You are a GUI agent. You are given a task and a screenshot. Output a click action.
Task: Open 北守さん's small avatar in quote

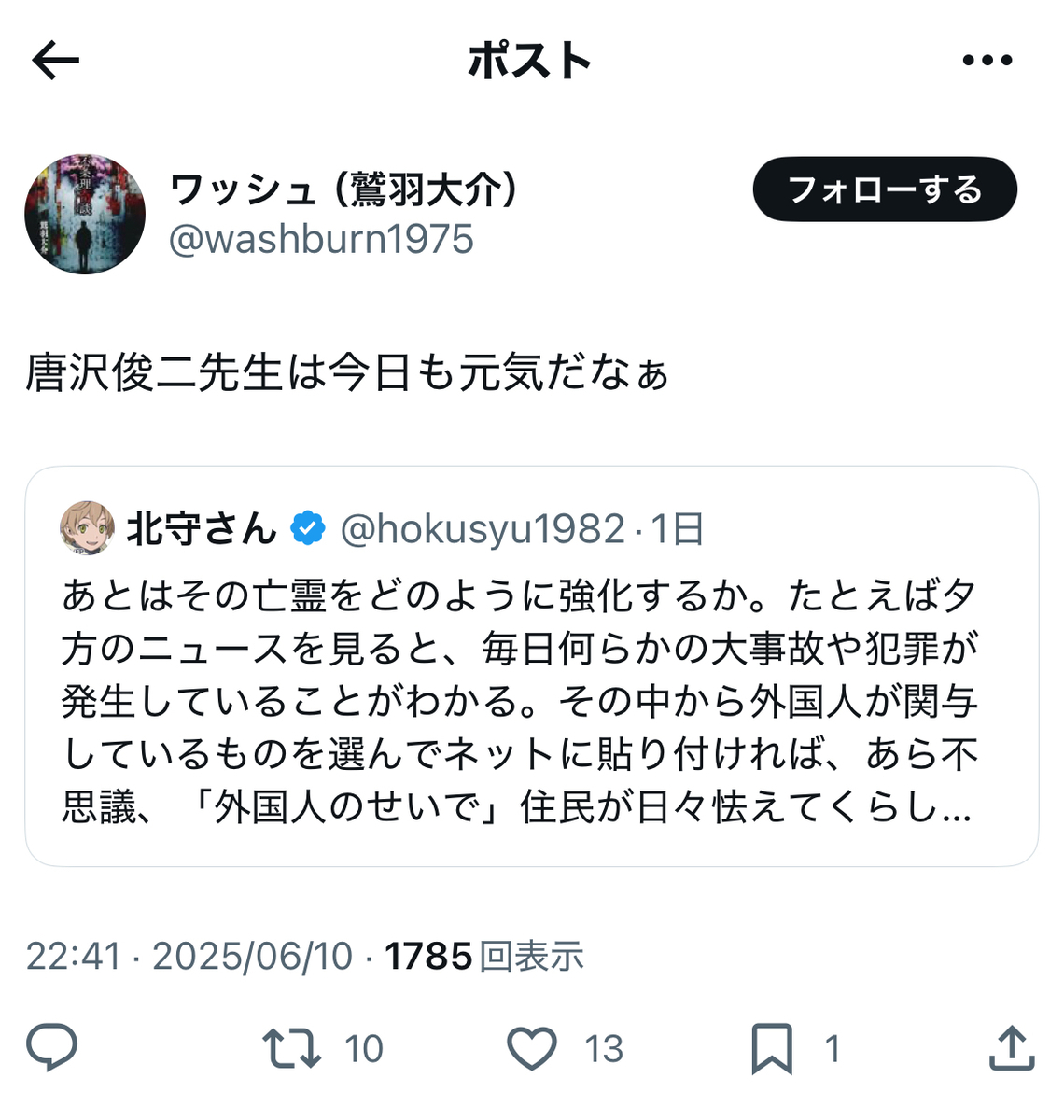coord(88,528)
